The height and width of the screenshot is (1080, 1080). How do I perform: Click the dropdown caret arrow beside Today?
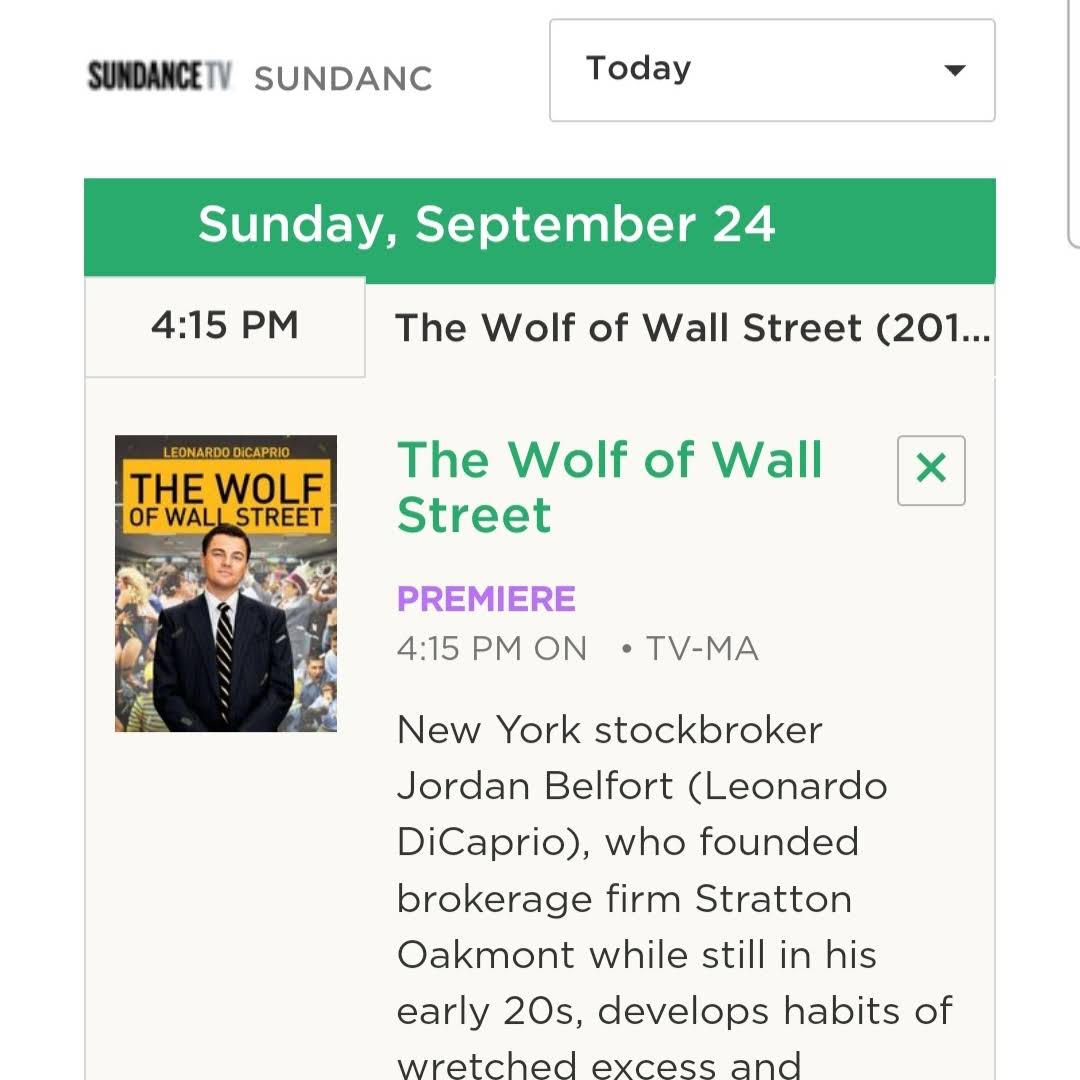coord(955,70)
